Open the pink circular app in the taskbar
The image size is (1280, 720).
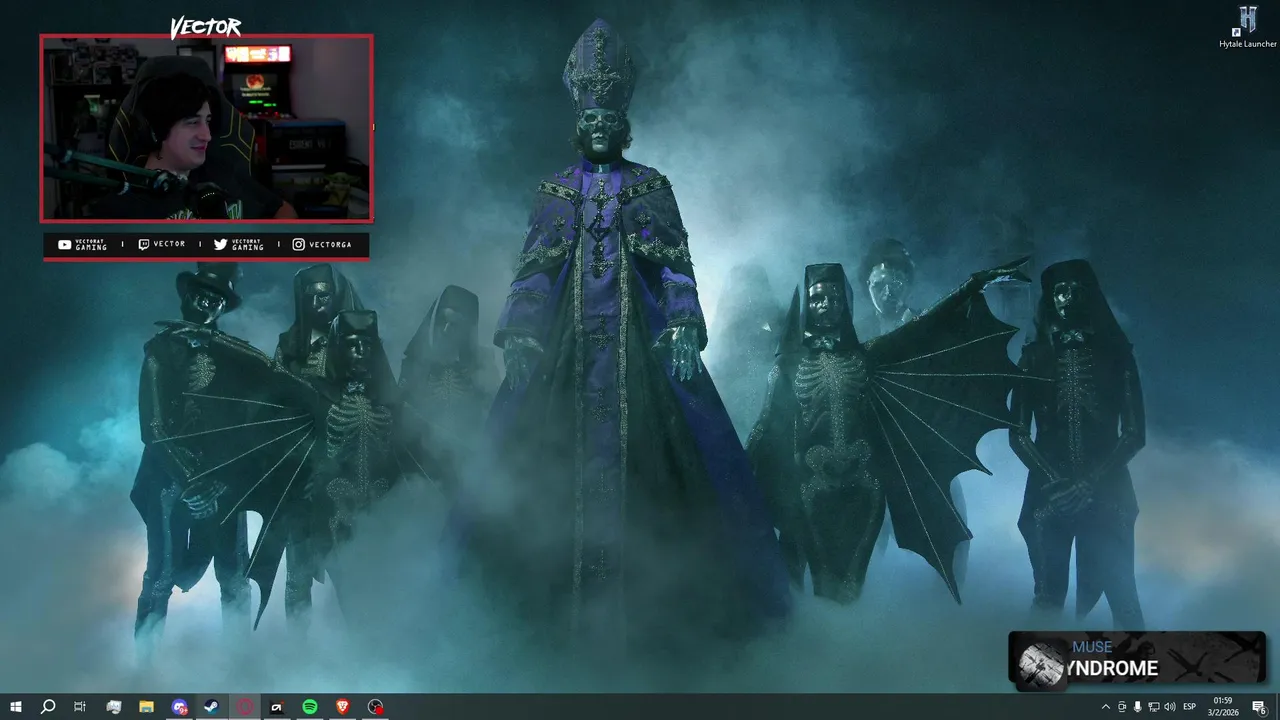[x=245, y=707]
